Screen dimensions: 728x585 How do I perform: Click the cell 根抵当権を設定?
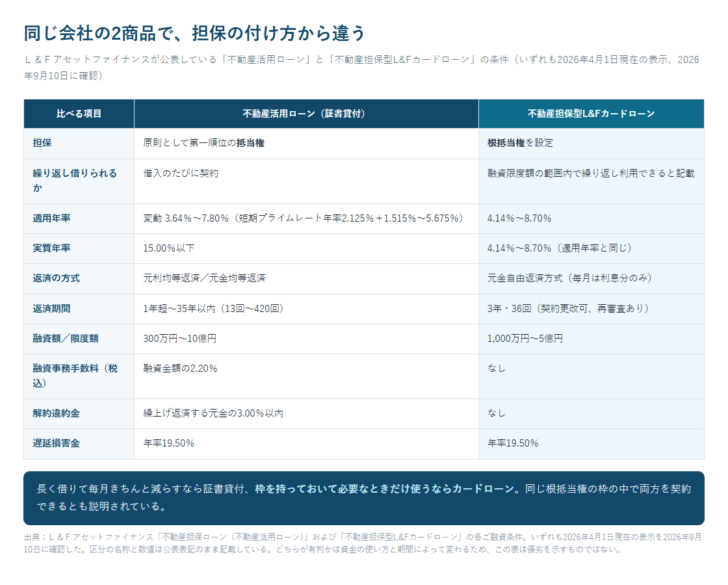pos(591,143)
